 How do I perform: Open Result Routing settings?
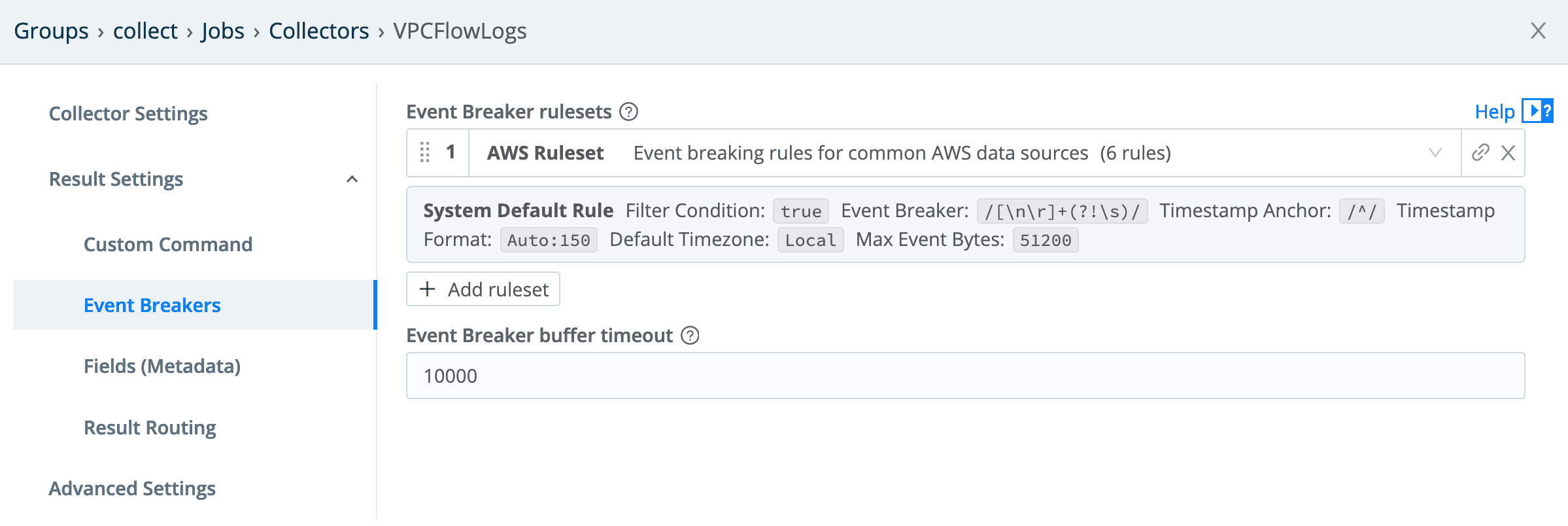click(x=150, y=428)
